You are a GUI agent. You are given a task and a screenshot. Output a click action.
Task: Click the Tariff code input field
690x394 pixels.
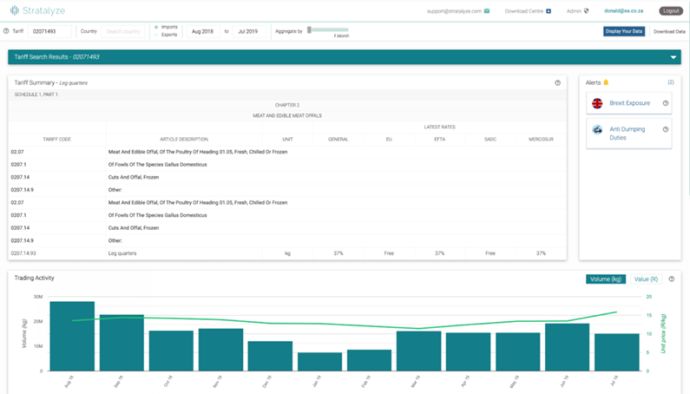[50, 32]
